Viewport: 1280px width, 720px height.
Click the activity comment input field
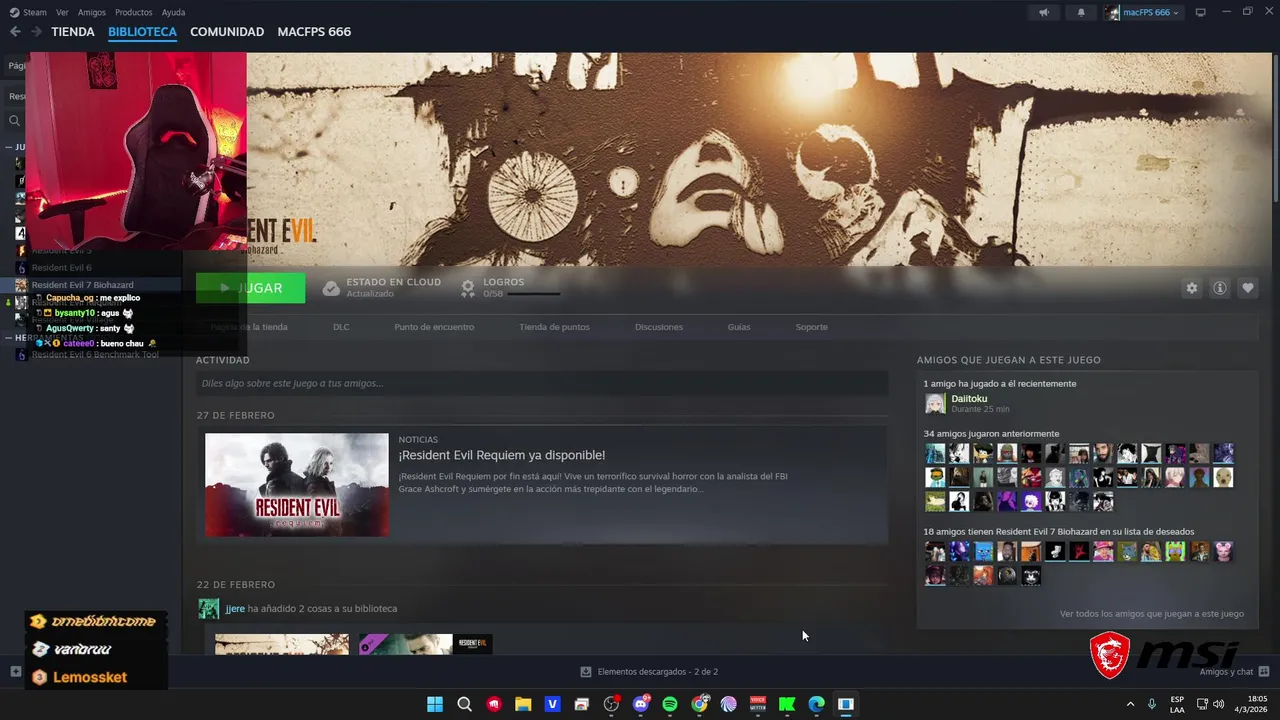542,383
